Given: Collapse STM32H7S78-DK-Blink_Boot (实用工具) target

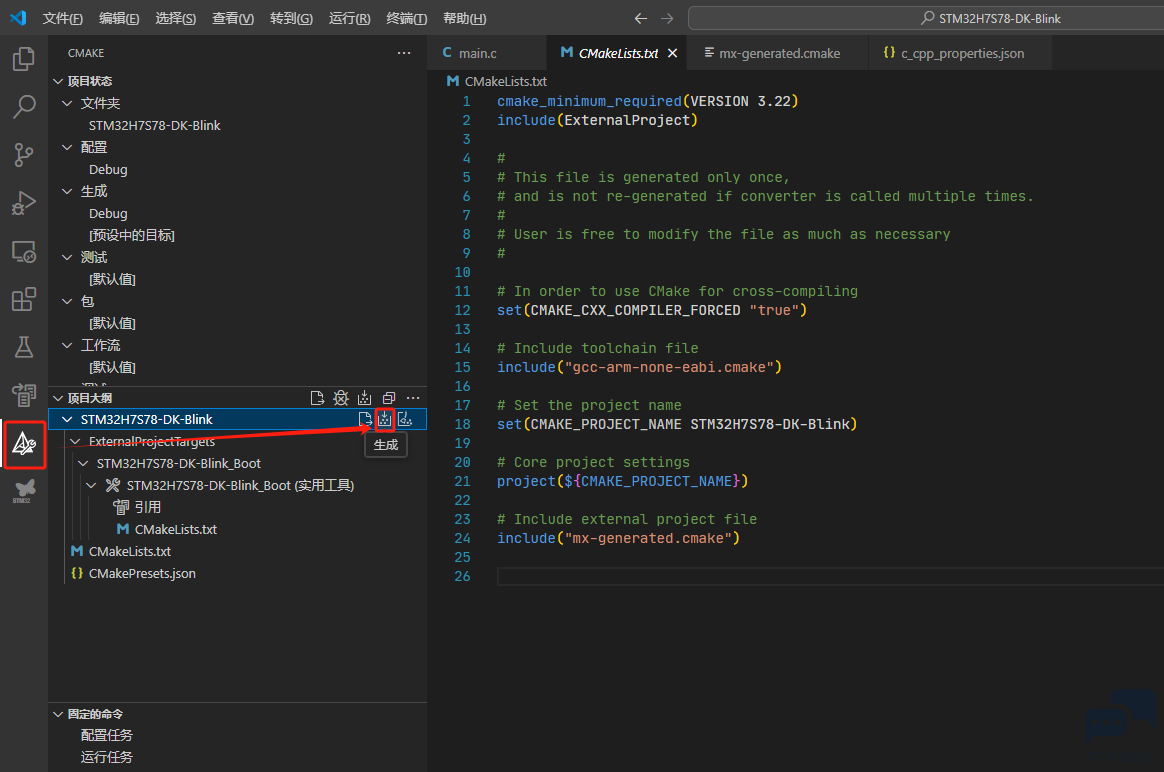Looking at the screenshot, I should click(91, 485).
